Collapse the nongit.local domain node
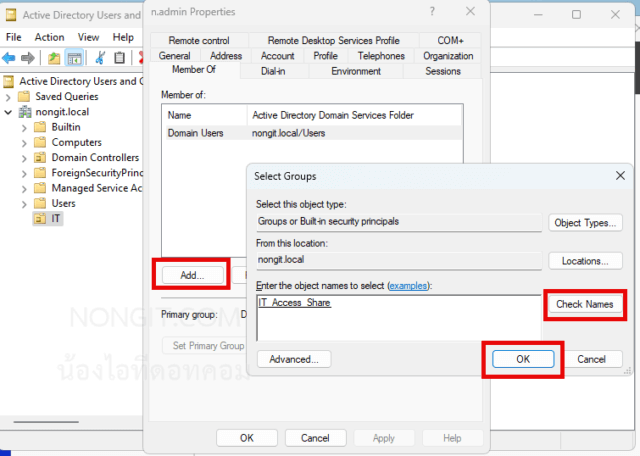Viewport: 640px width, 456px height. [x=8, y=112]
